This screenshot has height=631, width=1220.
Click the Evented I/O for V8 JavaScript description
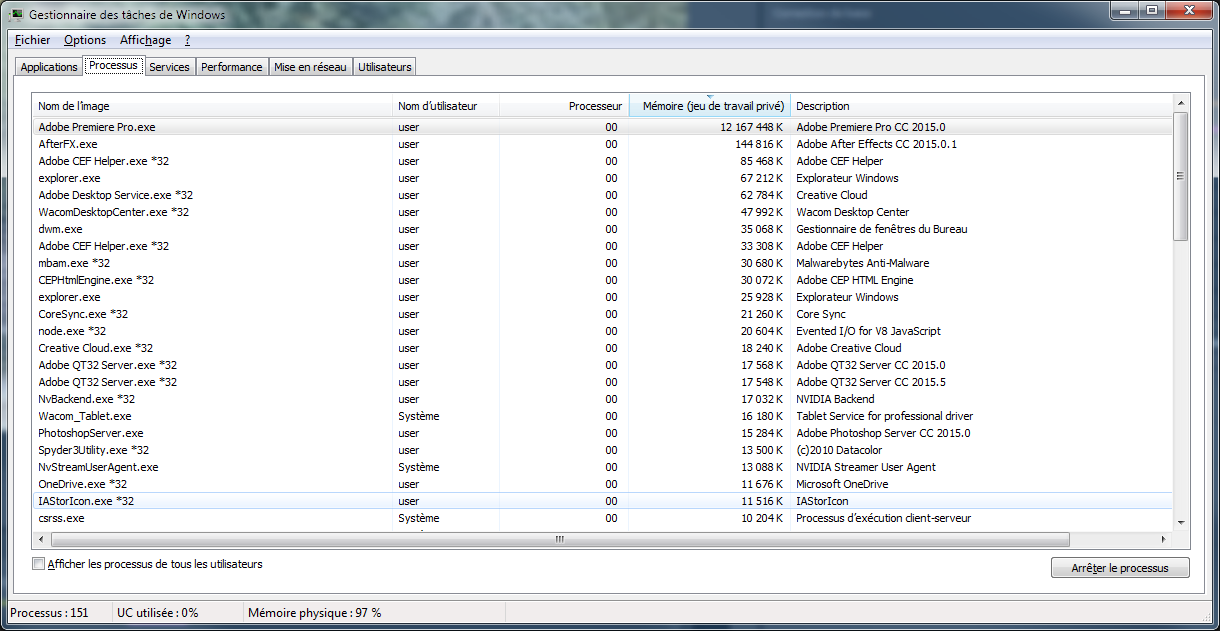click(x=868, y=331)
